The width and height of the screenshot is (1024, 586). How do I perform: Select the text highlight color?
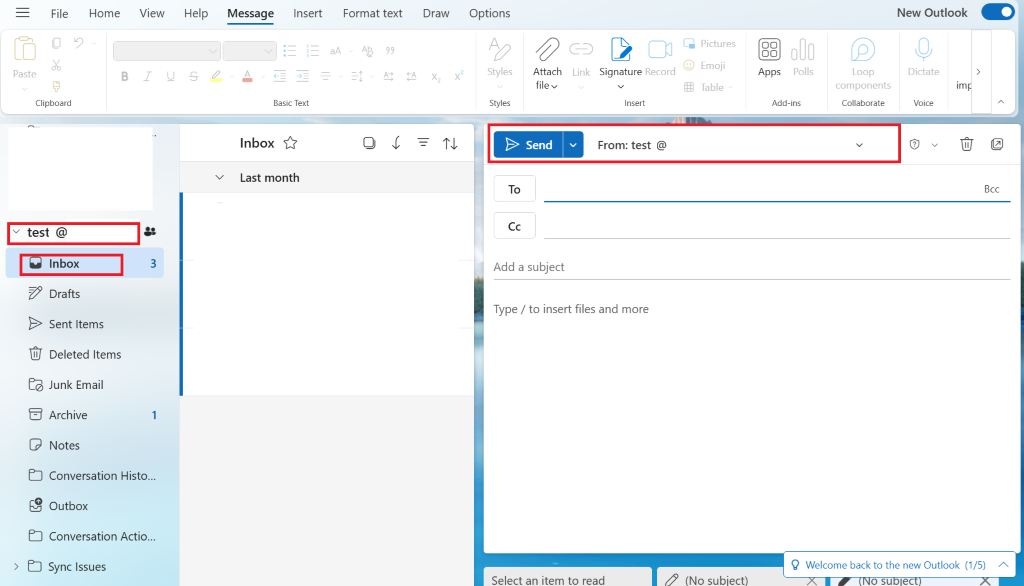pyautogui.click(x=216, y=76)
